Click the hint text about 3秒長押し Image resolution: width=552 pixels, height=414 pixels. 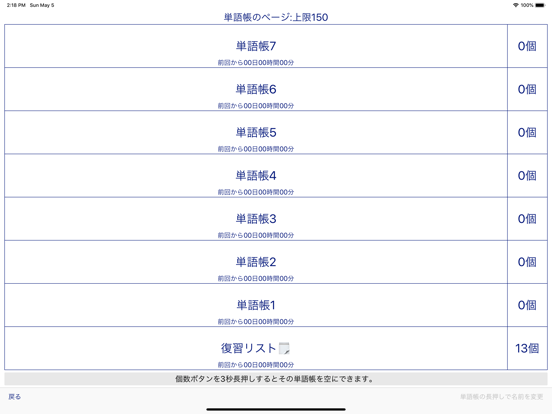click(x=275, y=379)
